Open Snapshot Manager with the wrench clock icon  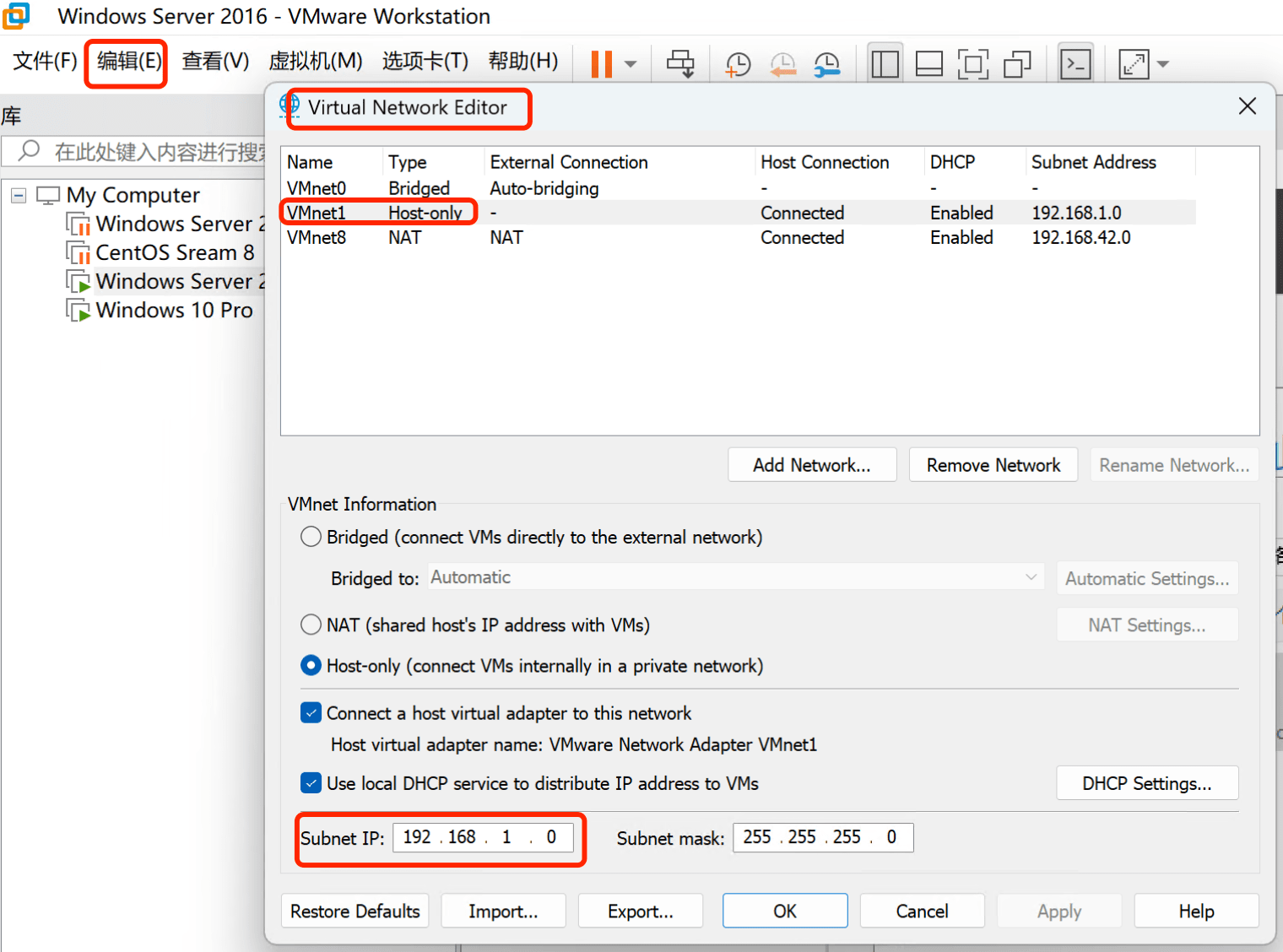tap(826, 64)
